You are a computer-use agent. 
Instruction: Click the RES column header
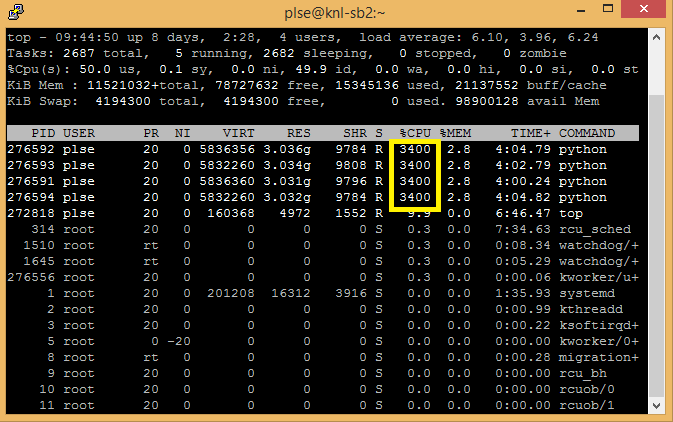[299, 134]
